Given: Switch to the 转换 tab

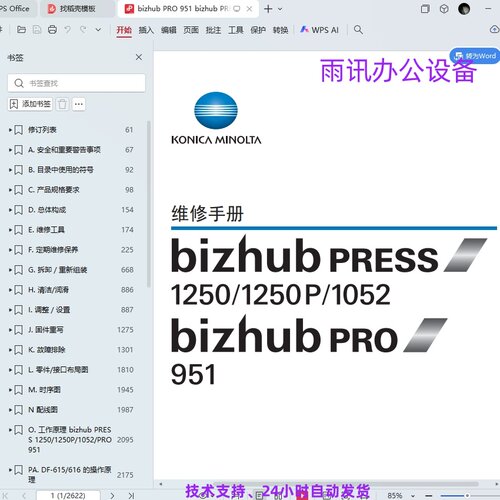Looking at the screenshot, I should (280, 30).
